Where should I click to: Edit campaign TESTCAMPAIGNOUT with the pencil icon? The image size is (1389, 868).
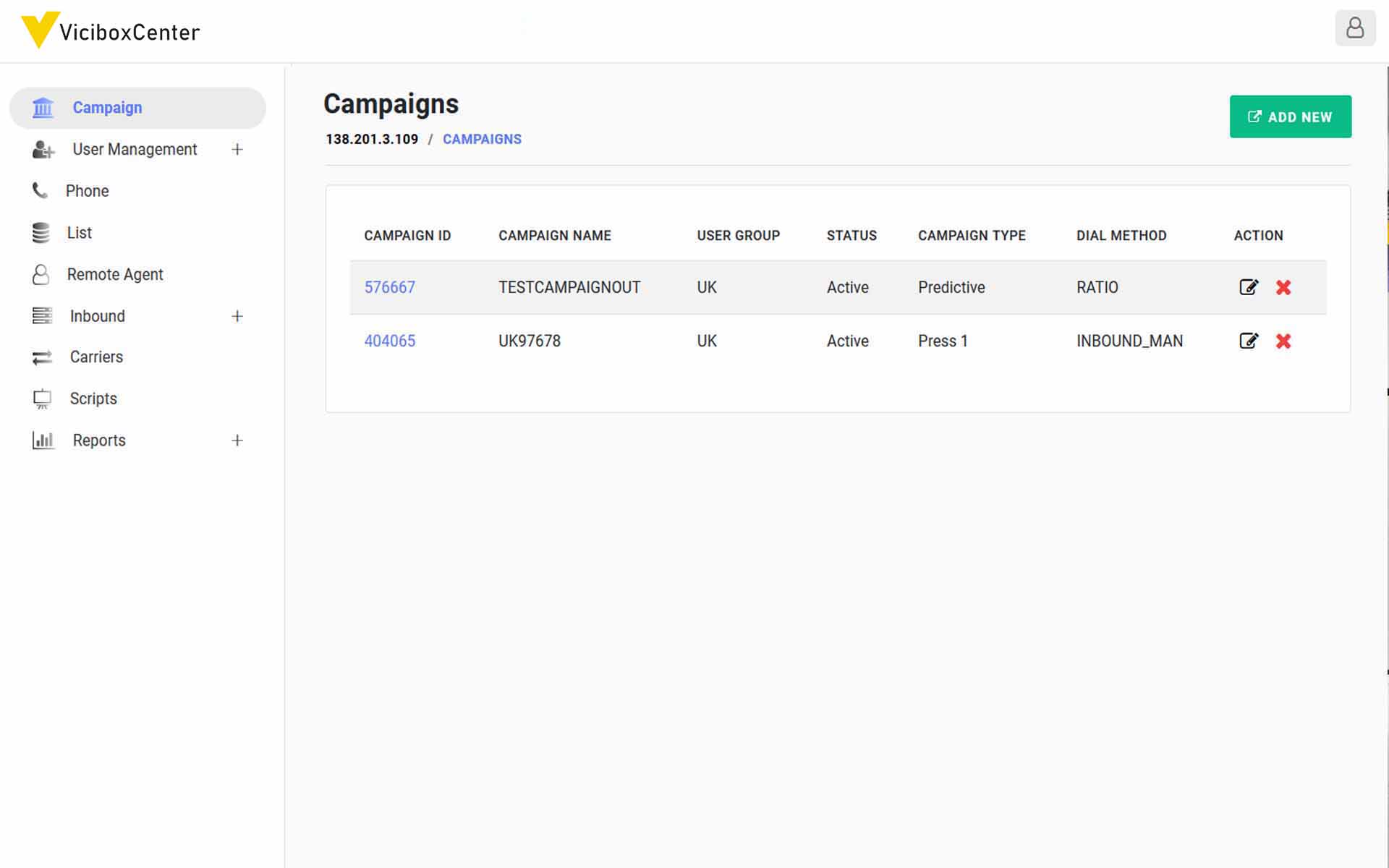[1249, 287]
